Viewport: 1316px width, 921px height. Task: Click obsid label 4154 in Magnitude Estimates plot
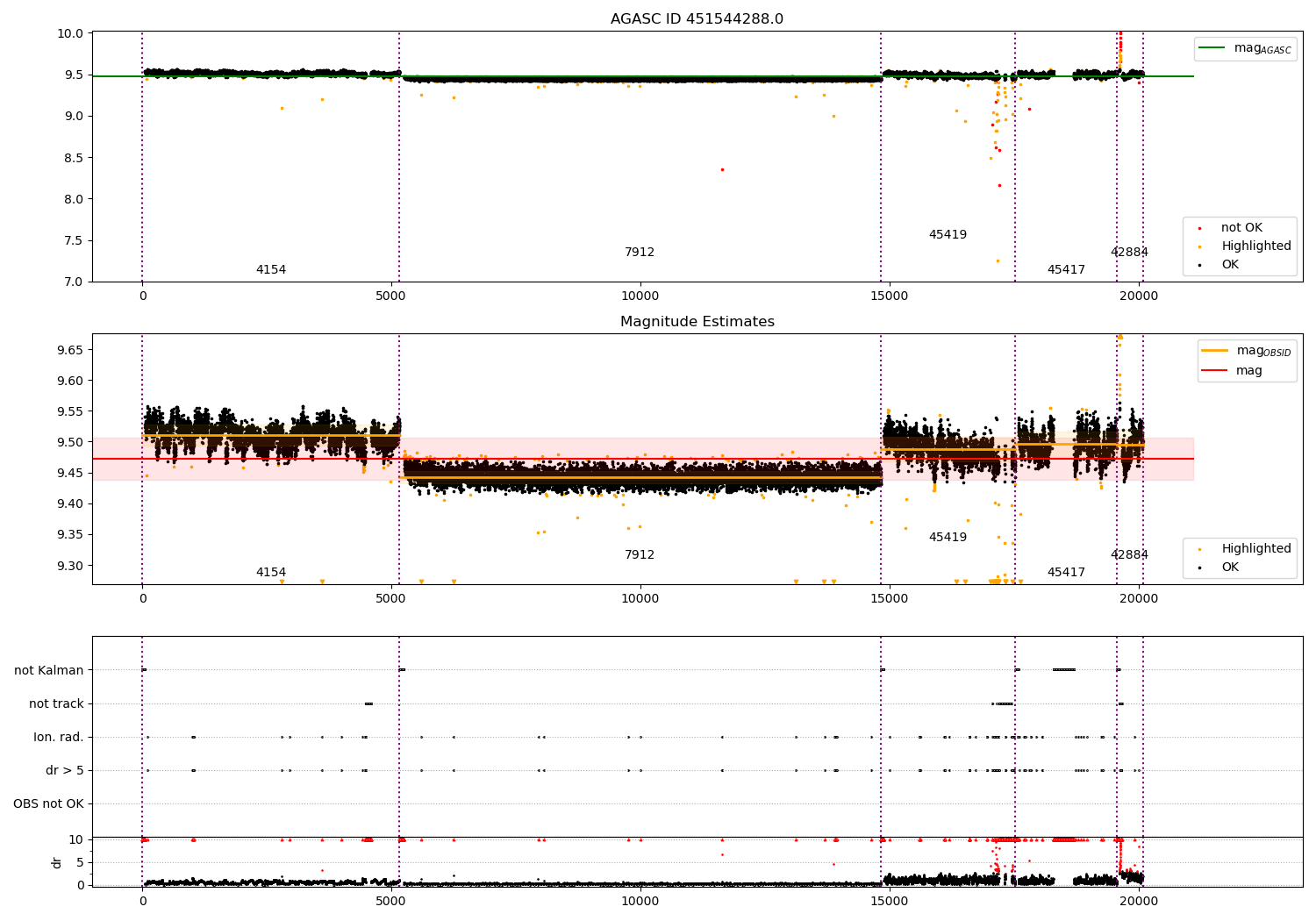pos(271,573)
